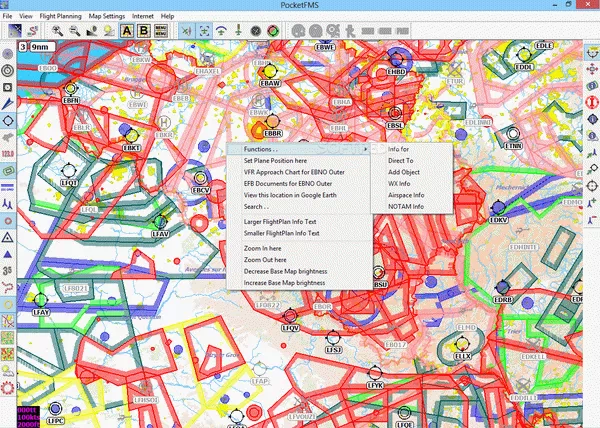Click the '35' sidebar icon
The width and height of the screenshot is (600, 428).
tap(8, 271)
